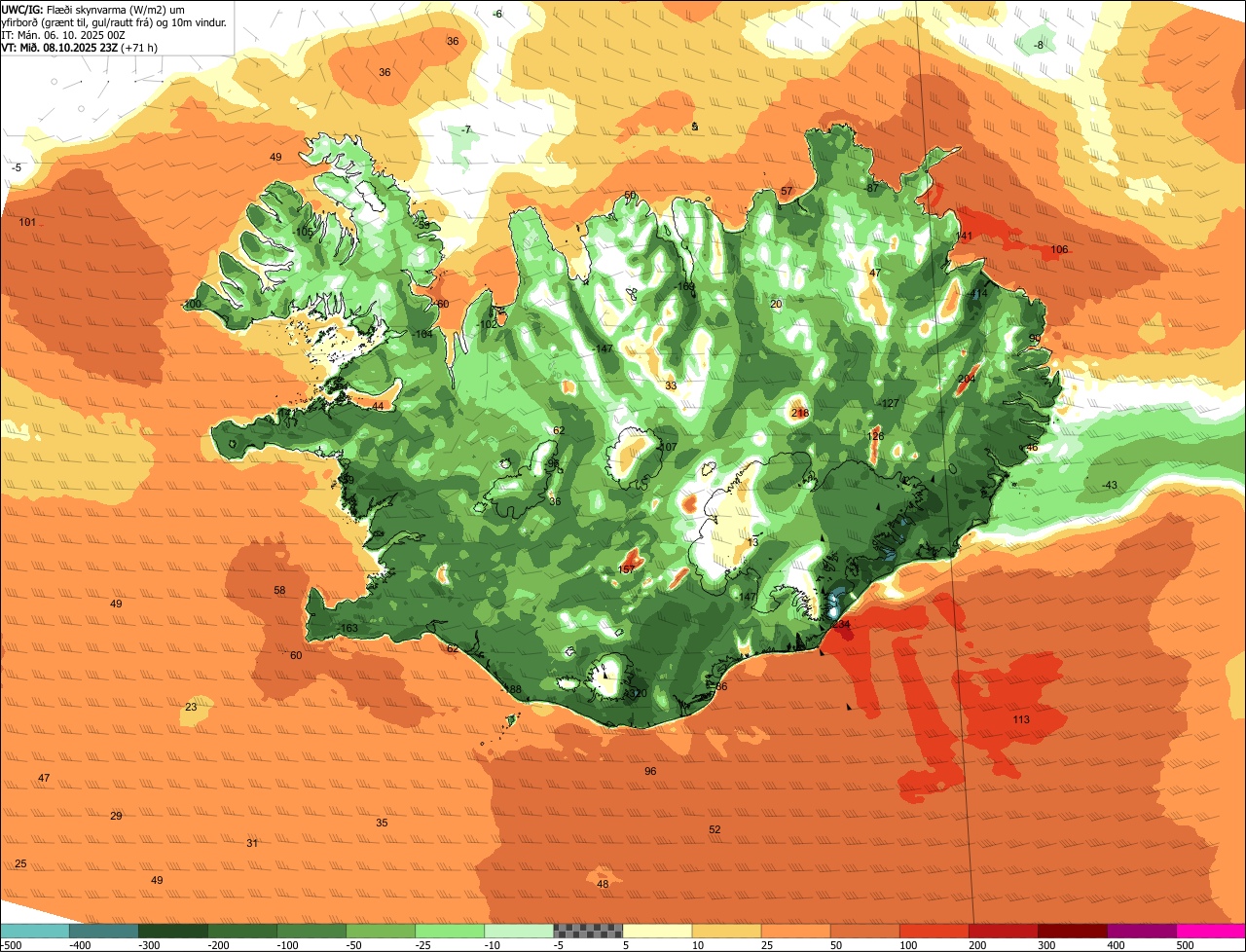Pick the -100 to -50 green legend swatch

tap(311, 931)
